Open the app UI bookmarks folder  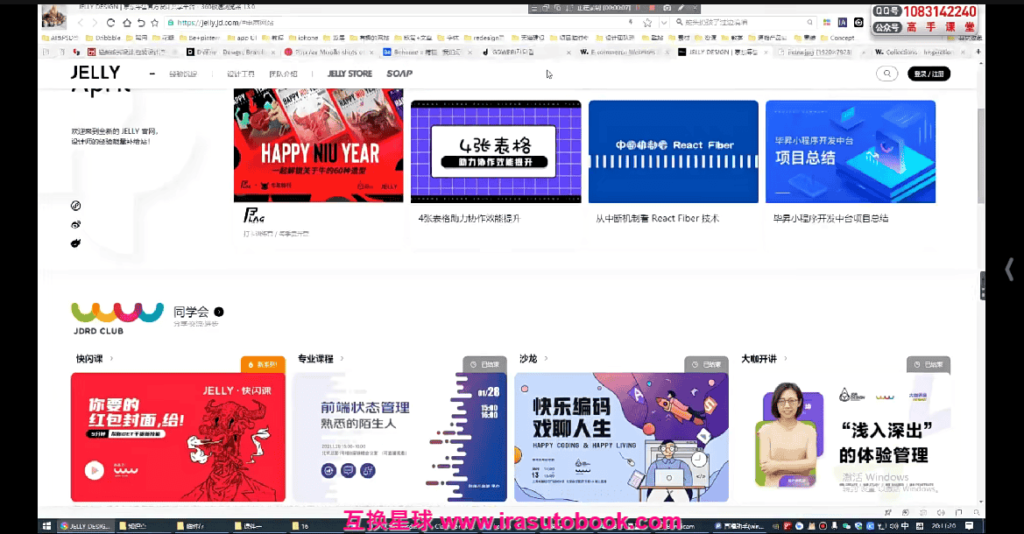click(242, 38)
